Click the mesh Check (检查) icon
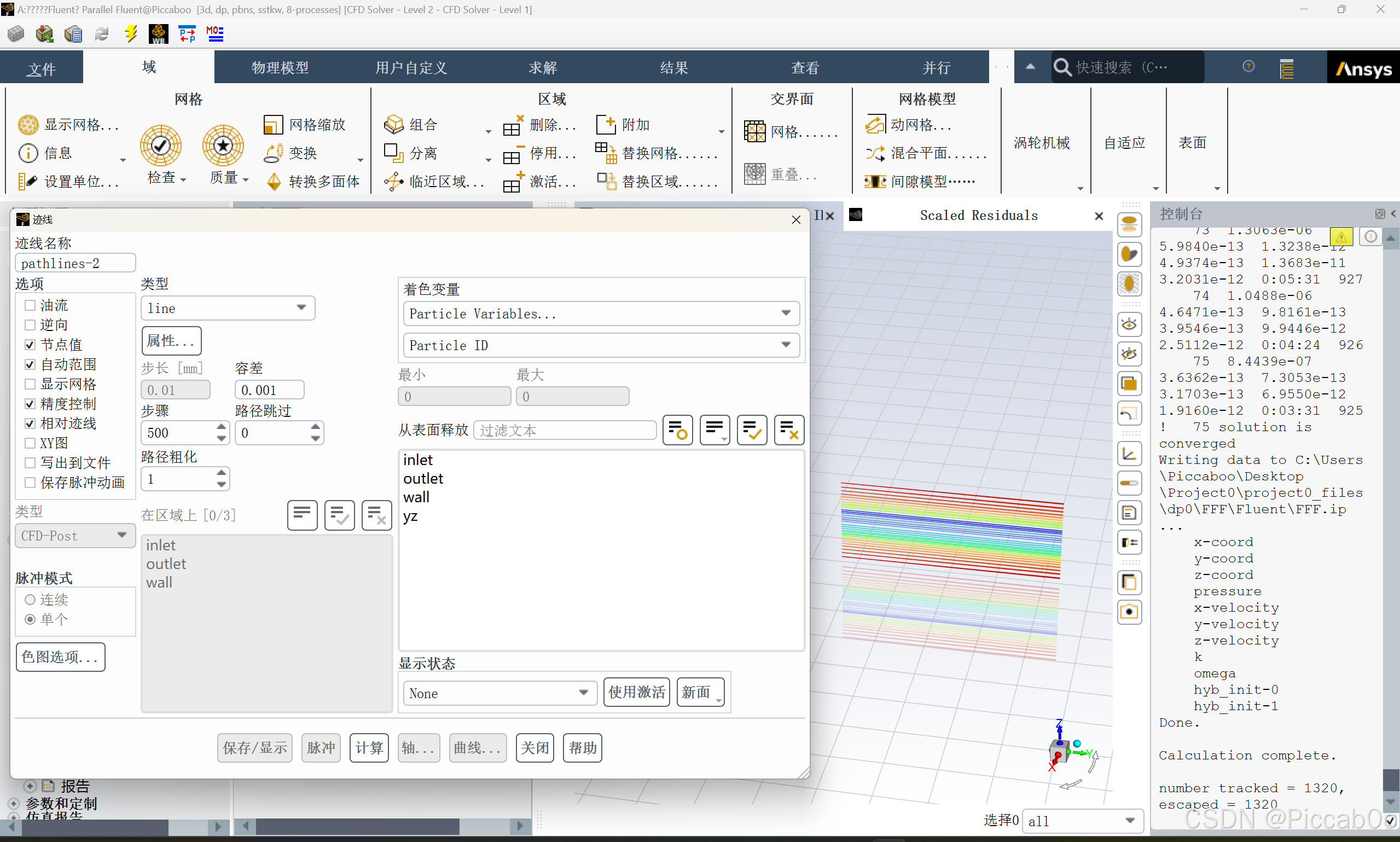The height and width of the screenshot is (842, 1400). point(160,146)
